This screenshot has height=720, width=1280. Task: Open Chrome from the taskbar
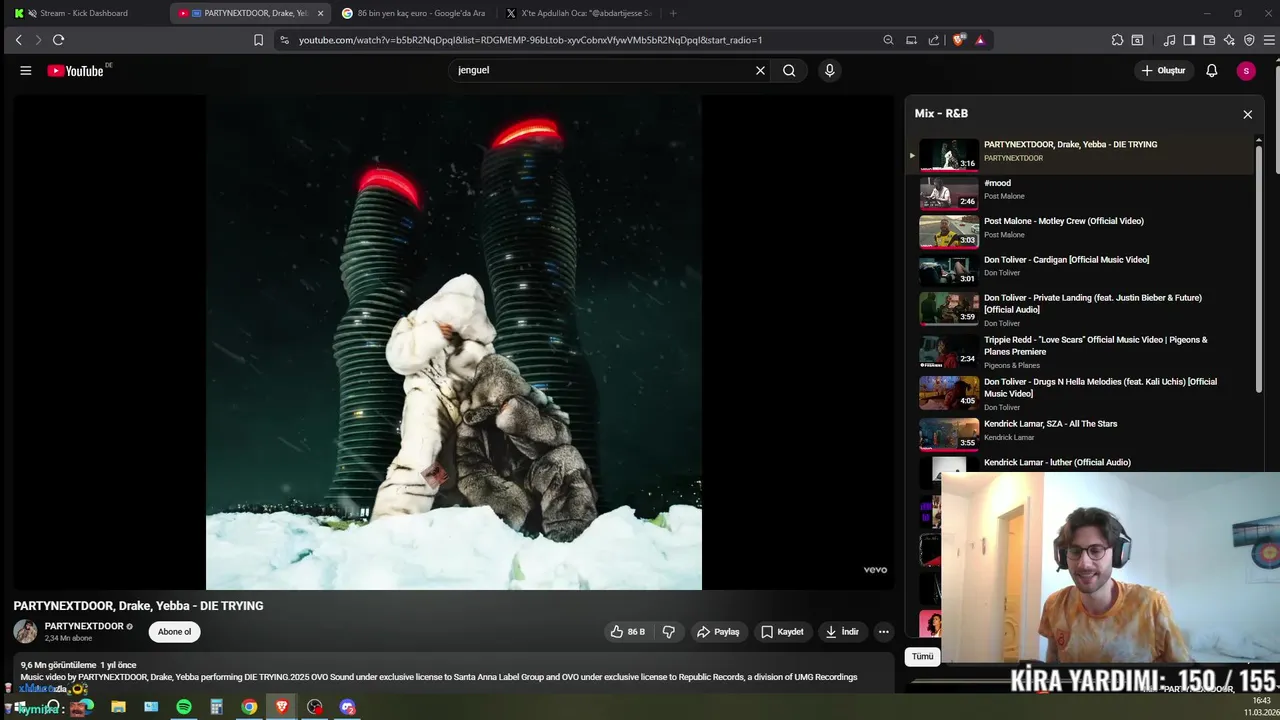coord(249,707)
